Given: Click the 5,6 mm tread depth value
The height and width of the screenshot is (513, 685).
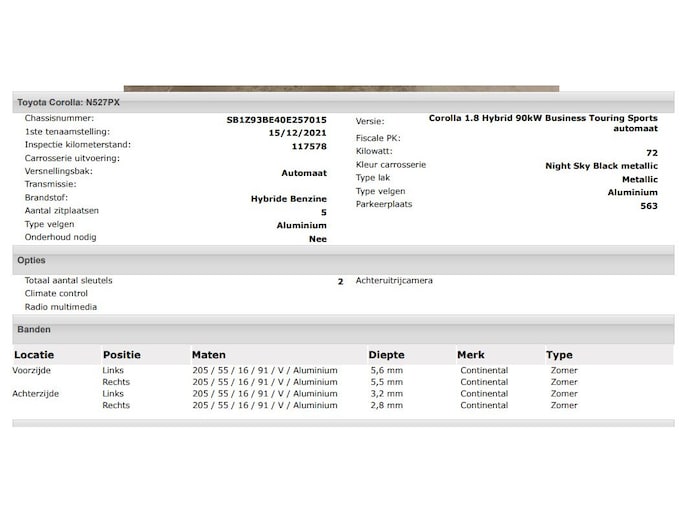Looking at the screenshot, I should pos(387,371).
